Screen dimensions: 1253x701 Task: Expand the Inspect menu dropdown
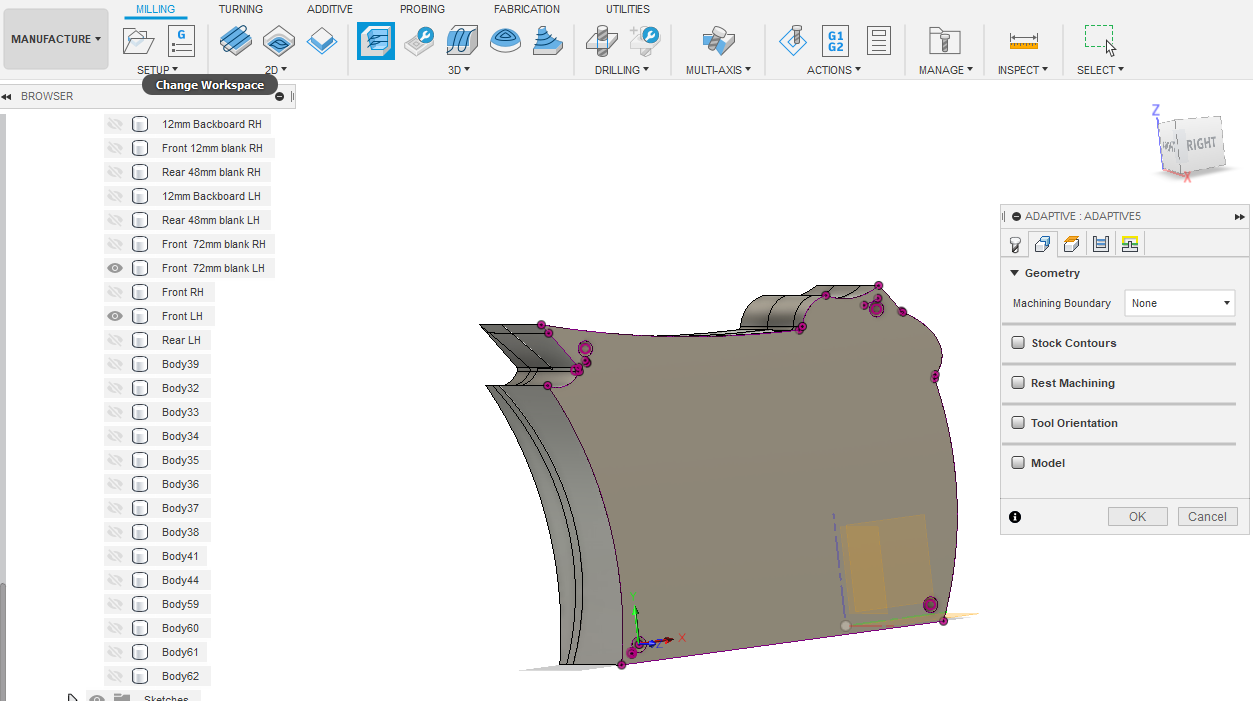pyautogui.click(x=1023, y=70)
